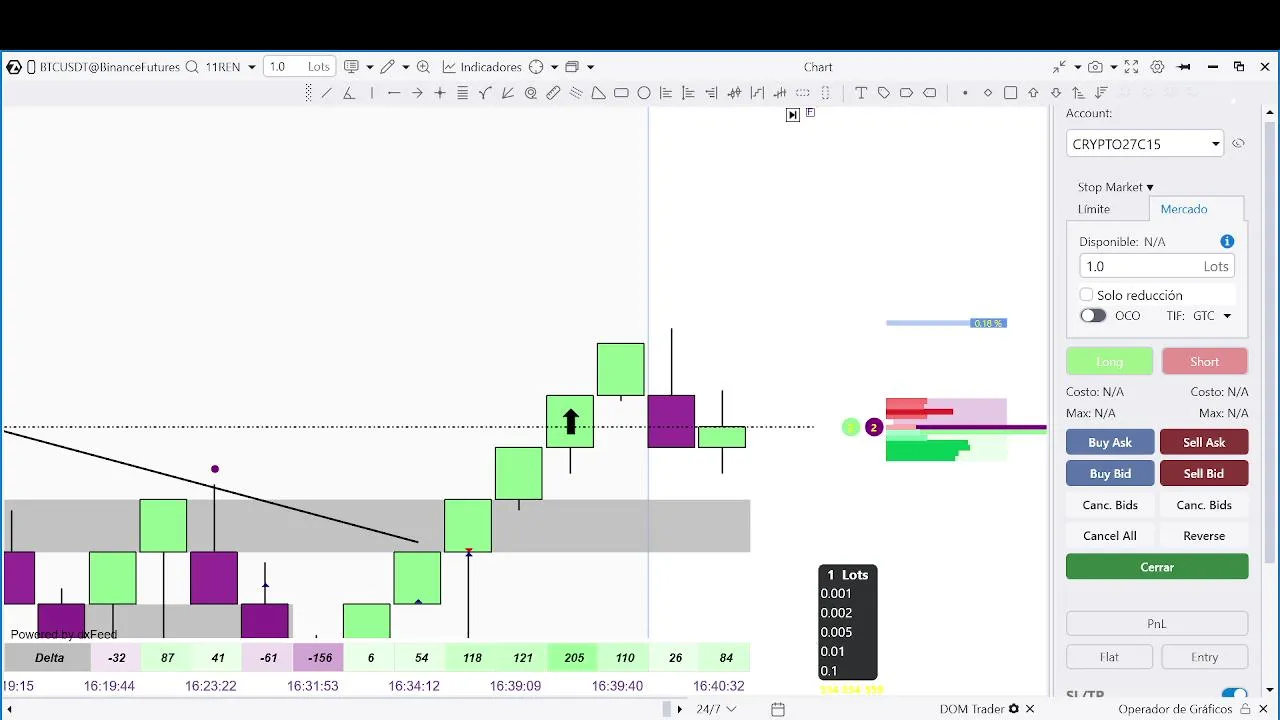Image resolution: width=1280 pixels, height=720 pixels.
Task: Select the ruler measurement tool
Action: click(x=553, y=93)
